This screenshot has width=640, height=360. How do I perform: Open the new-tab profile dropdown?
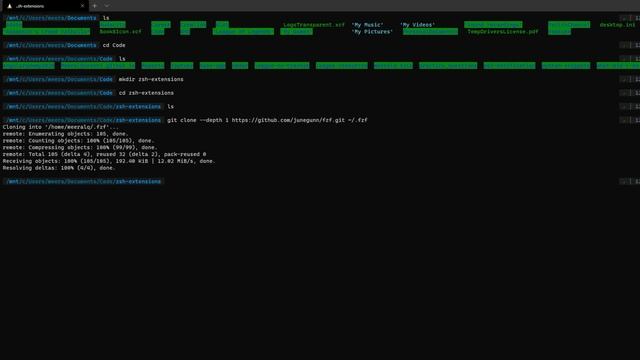pyautogui.click(x=107, y=6)
